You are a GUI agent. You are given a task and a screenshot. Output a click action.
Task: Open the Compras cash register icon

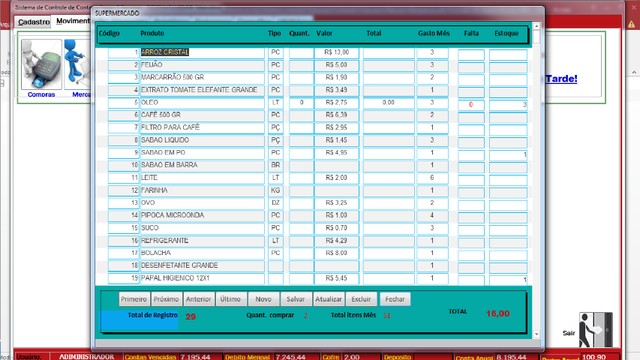(x=41, y=64)
